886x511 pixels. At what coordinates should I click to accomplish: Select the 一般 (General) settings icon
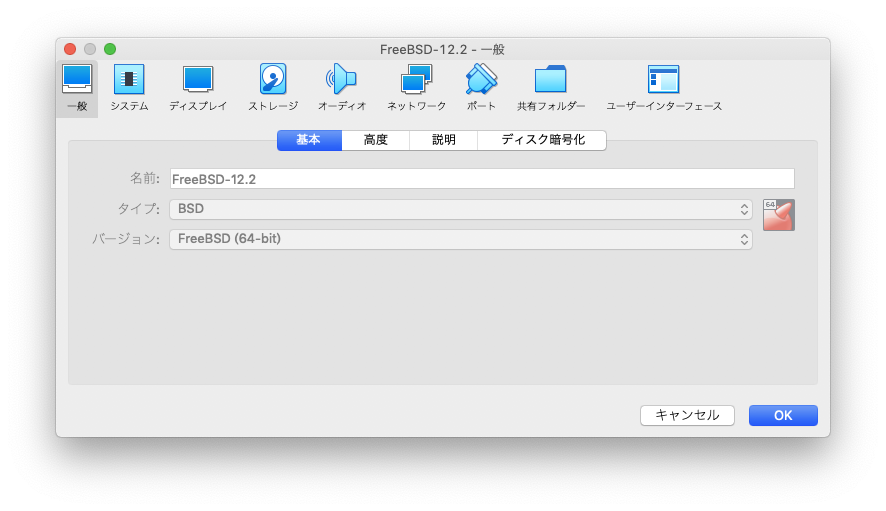click(x=77, y=87)
